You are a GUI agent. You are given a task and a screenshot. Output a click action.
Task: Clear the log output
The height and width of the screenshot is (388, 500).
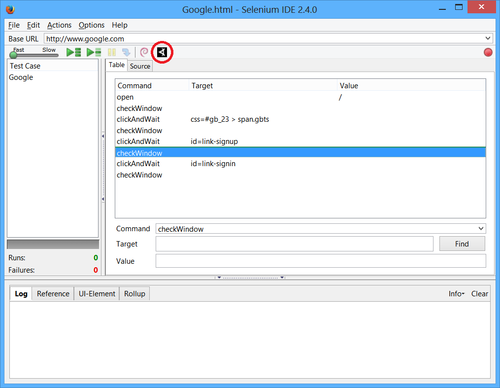[x=479, y=294]
